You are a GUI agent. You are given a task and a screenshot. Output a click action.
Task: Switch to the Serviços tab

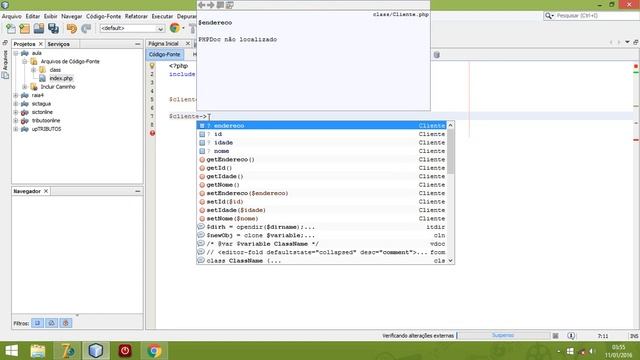(58, 44)
